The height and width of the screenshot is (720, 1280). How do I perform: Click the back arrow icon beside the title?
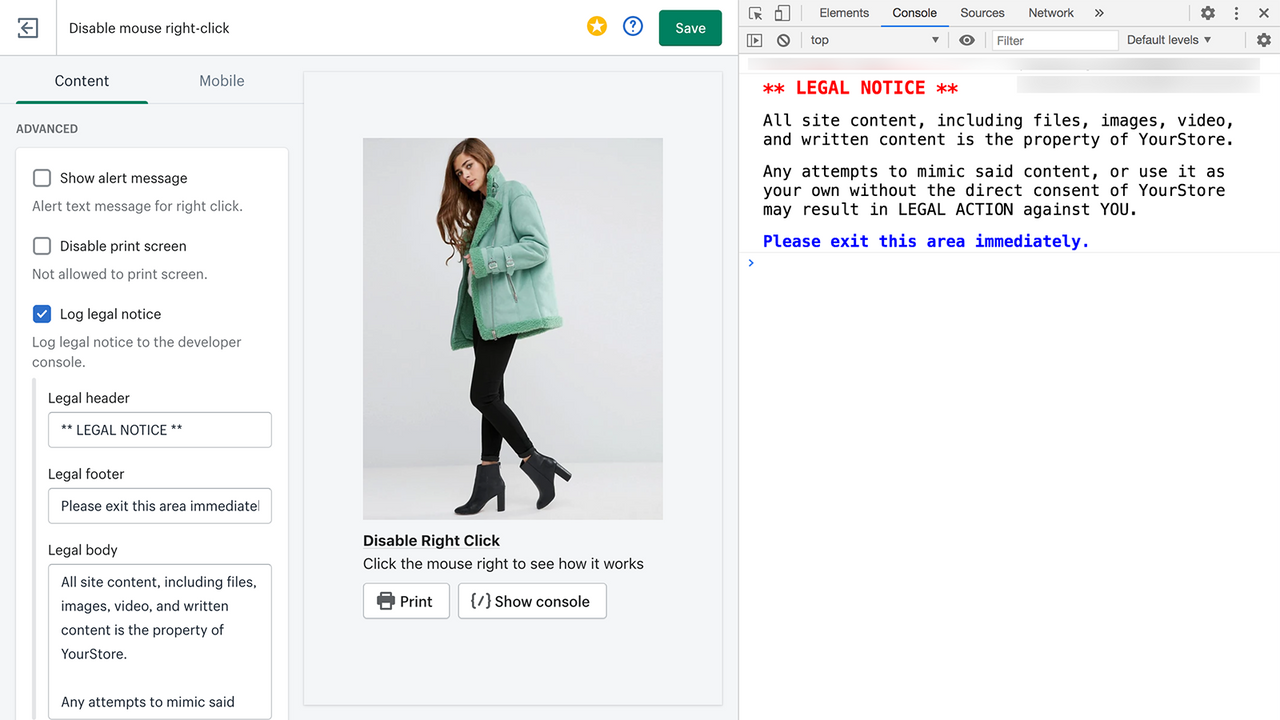(28, 28)
